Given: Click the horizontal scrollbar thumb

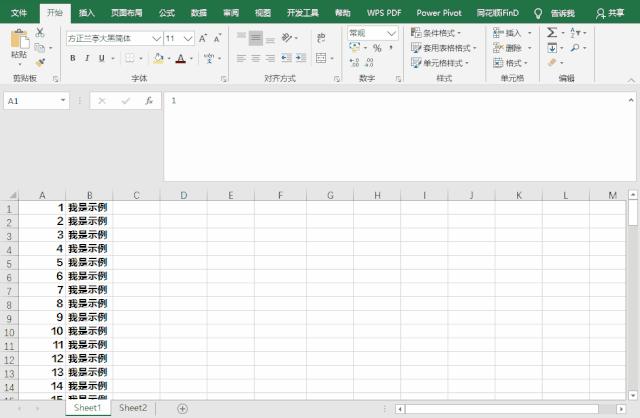Looking at the screenshot, I should point(501,409).
